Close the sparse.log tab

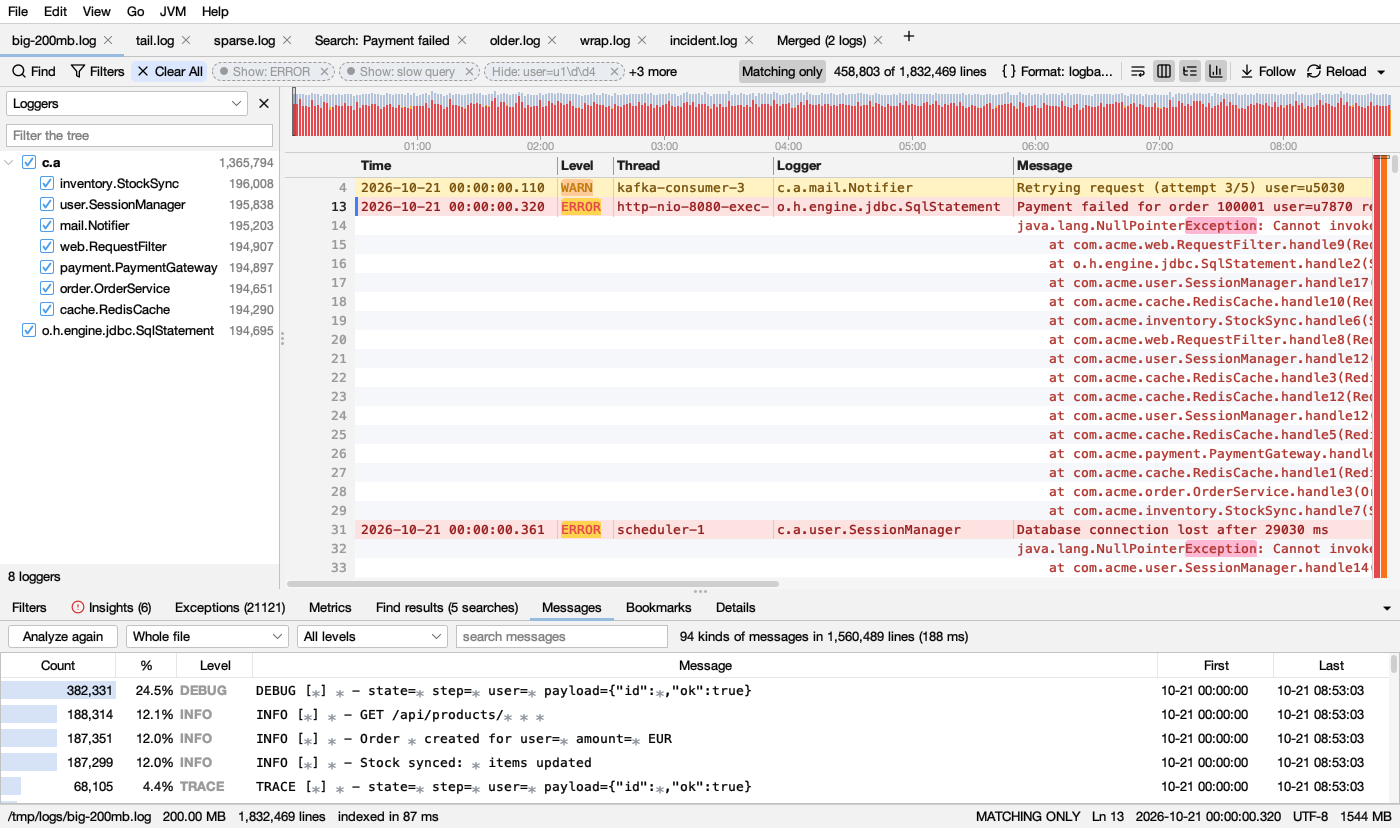coord(287,40)
